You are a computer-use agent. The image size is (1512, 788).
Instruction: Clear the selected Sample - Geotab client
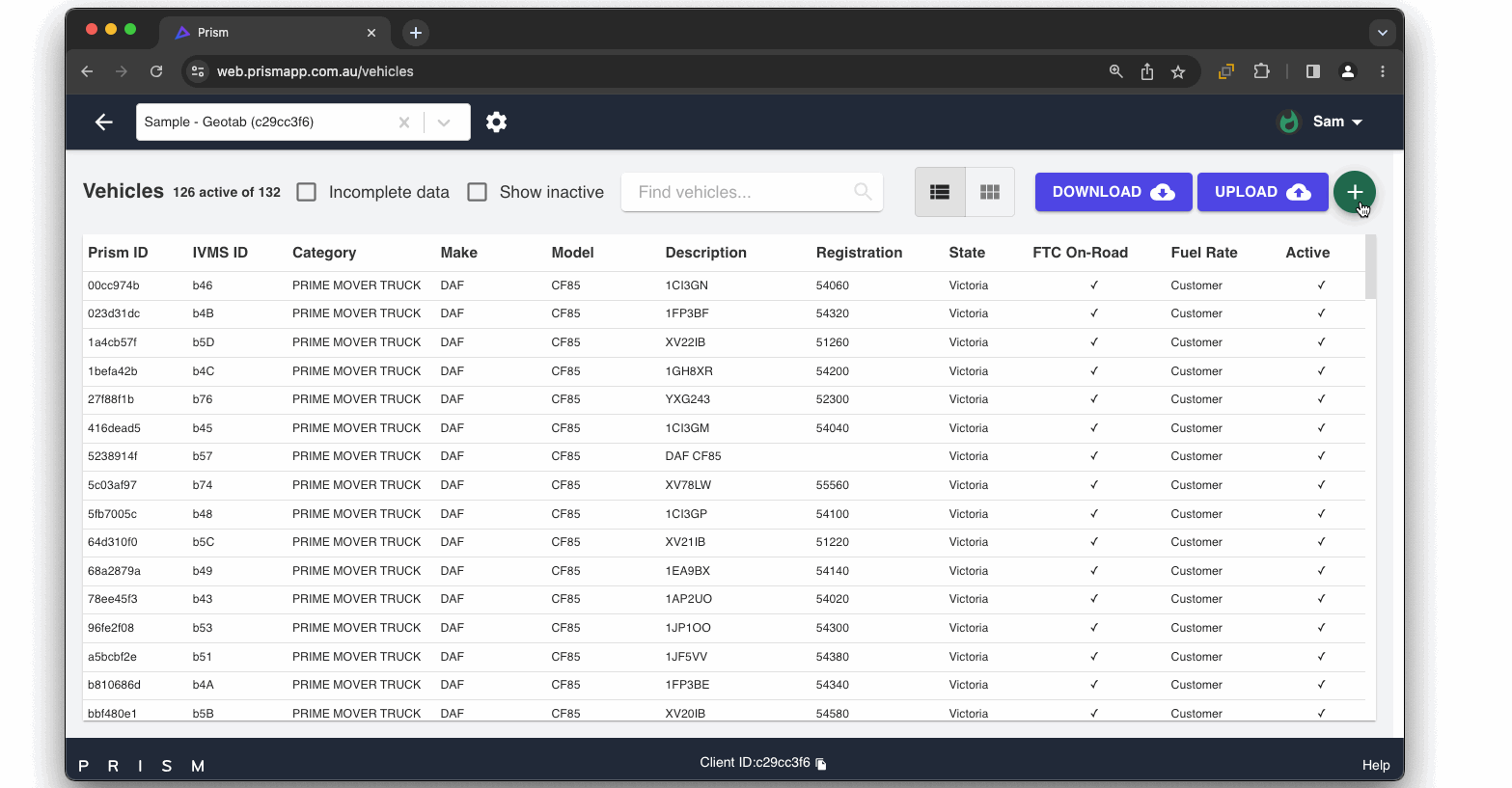(x=404, y=122)
